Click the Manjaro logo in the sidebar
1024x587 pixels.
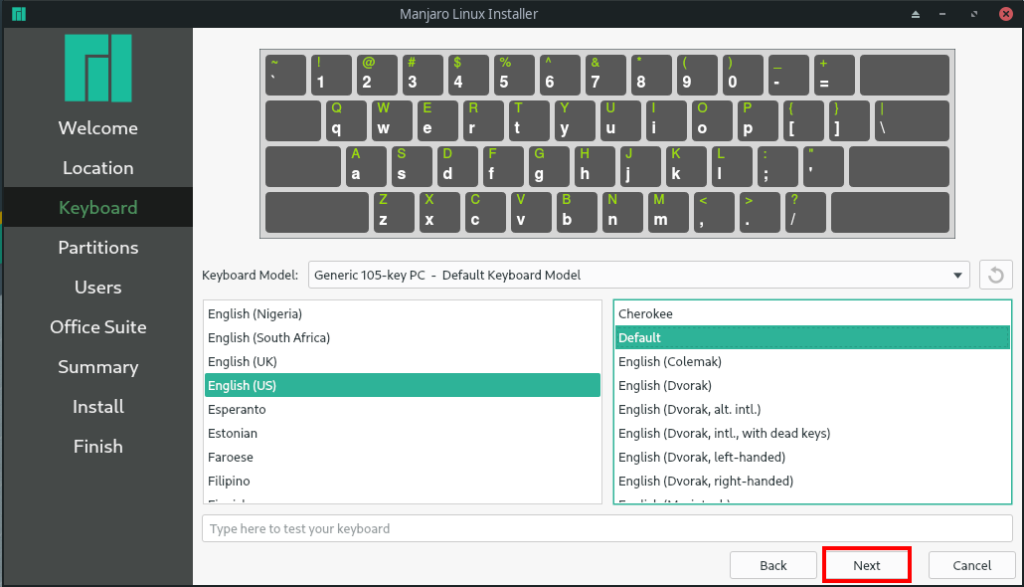(98, 68)
